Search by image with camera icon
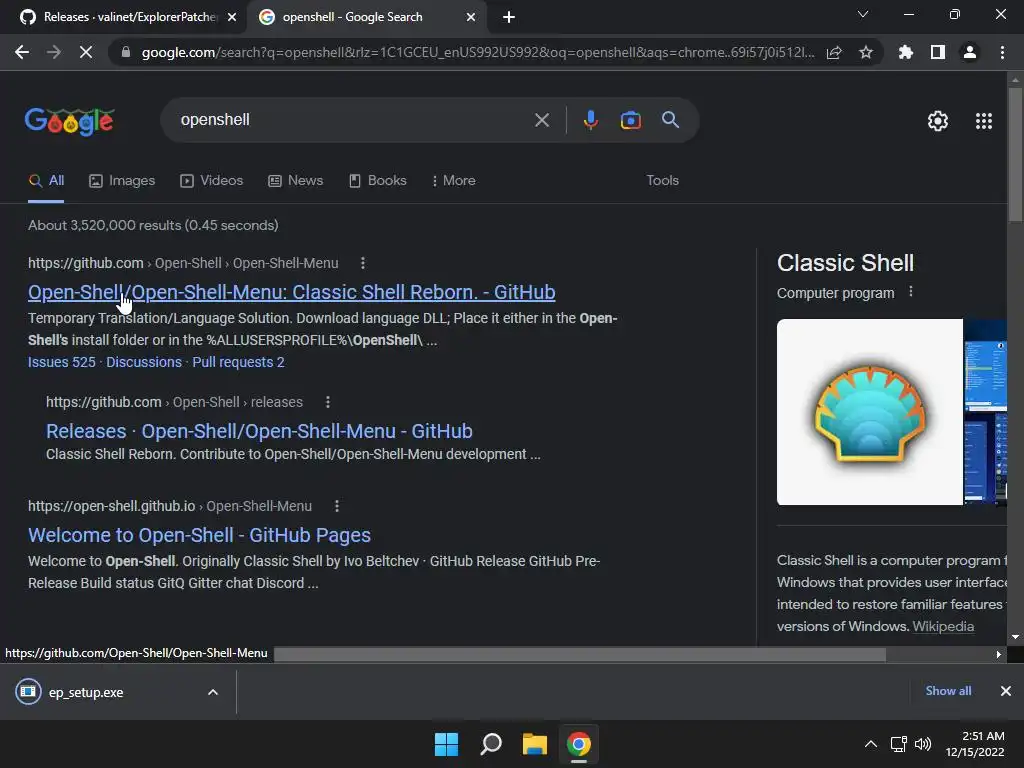 click(x=630, y=120)
